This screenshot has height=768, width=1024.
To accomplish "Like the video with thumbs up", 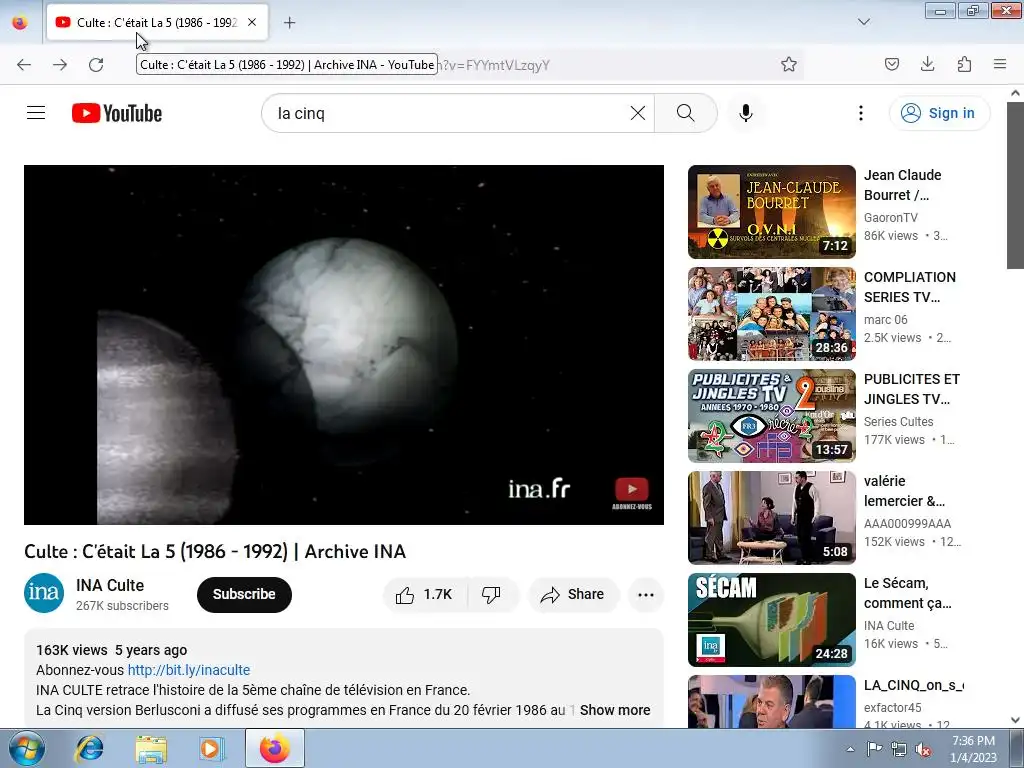I will click(x=424, y=594).
